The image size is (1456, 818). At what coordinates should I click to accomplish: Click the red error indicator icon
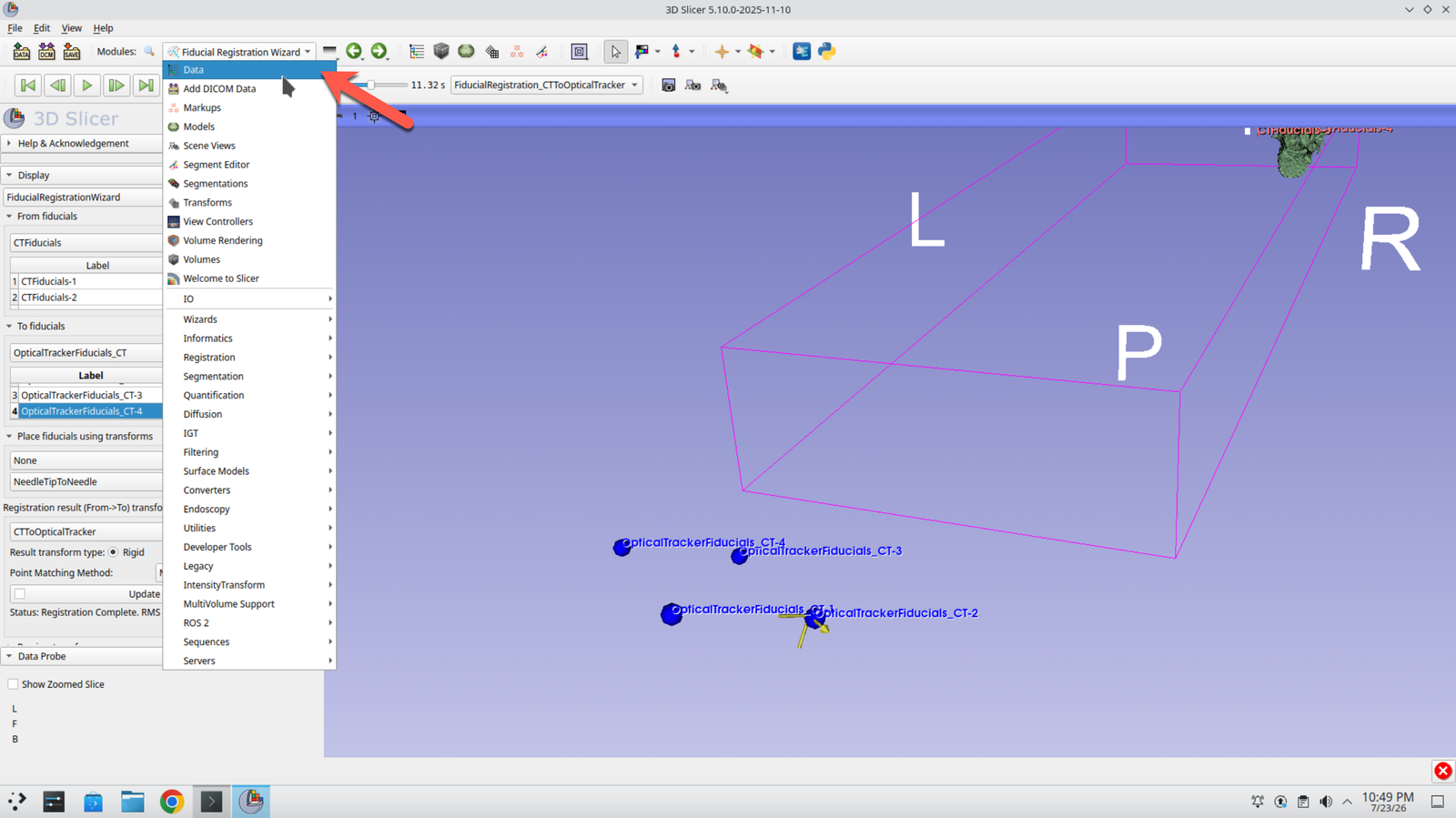point(1443,772)
